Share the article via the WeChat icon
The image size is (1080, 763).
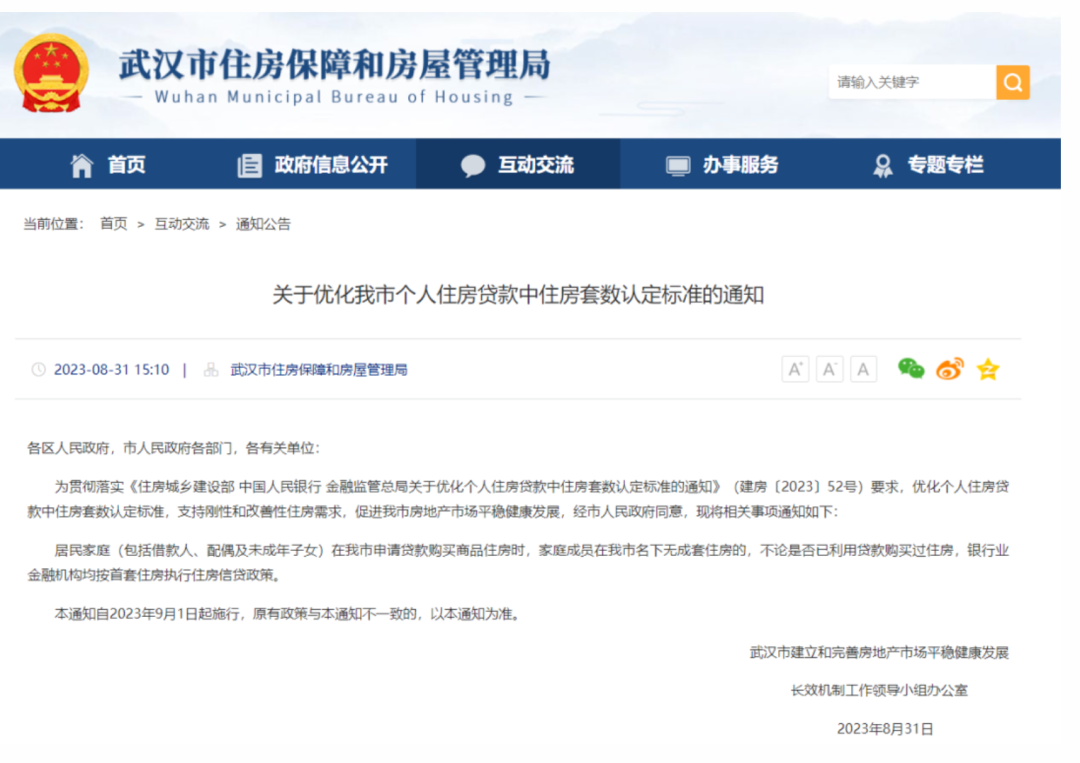910,369
